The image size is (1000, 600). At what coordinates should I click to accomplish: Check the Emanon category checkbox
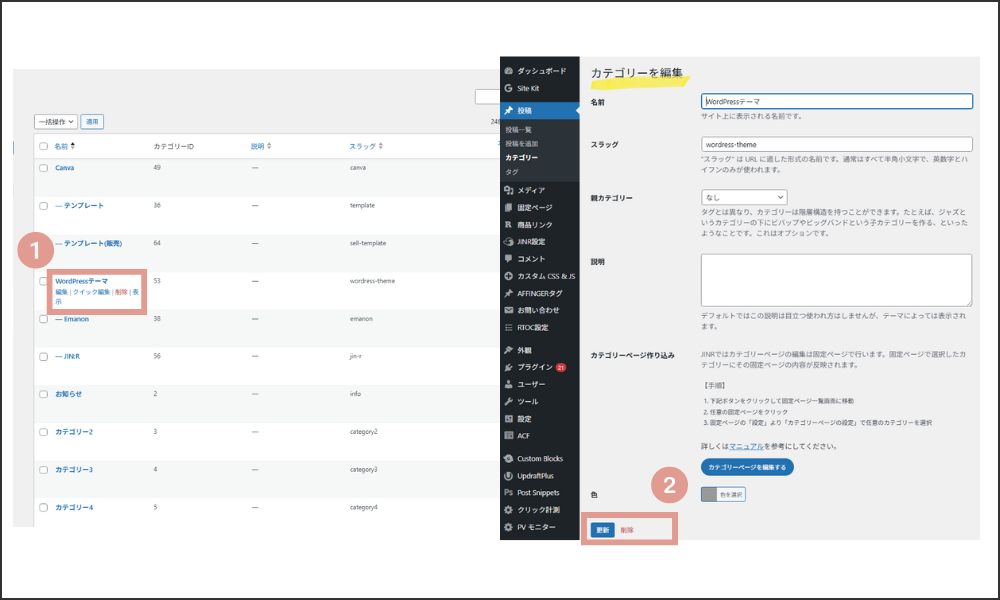coord(43,319)
